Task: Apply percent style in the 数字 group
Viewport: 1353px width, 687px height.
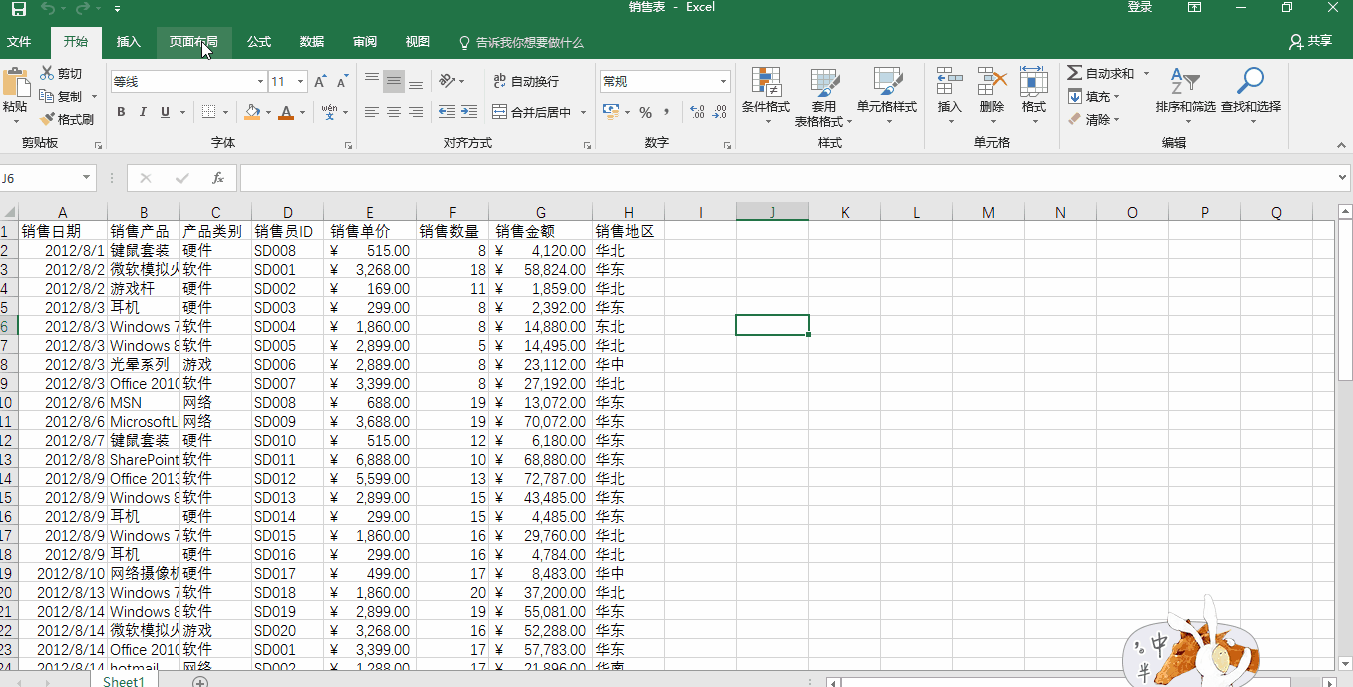Action: pyautogui.click(x=647, y=111)
